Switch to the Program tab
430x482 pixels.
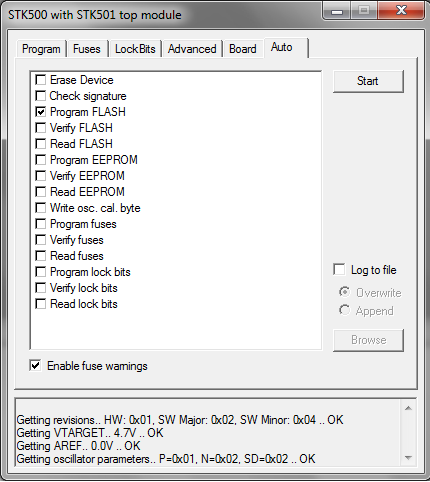coord(41,49)
